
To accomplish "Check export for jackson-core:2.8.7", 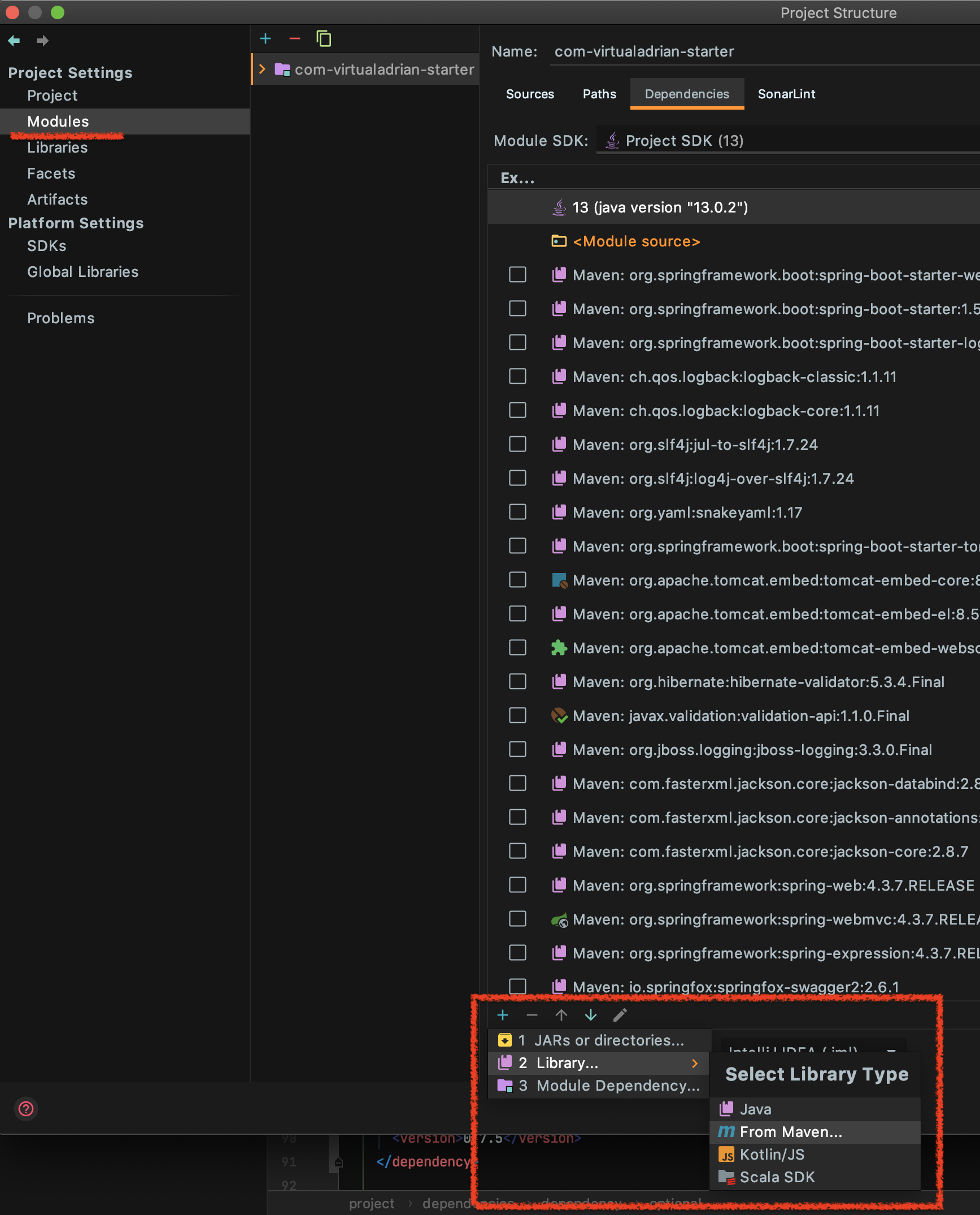I will (517, 851).
